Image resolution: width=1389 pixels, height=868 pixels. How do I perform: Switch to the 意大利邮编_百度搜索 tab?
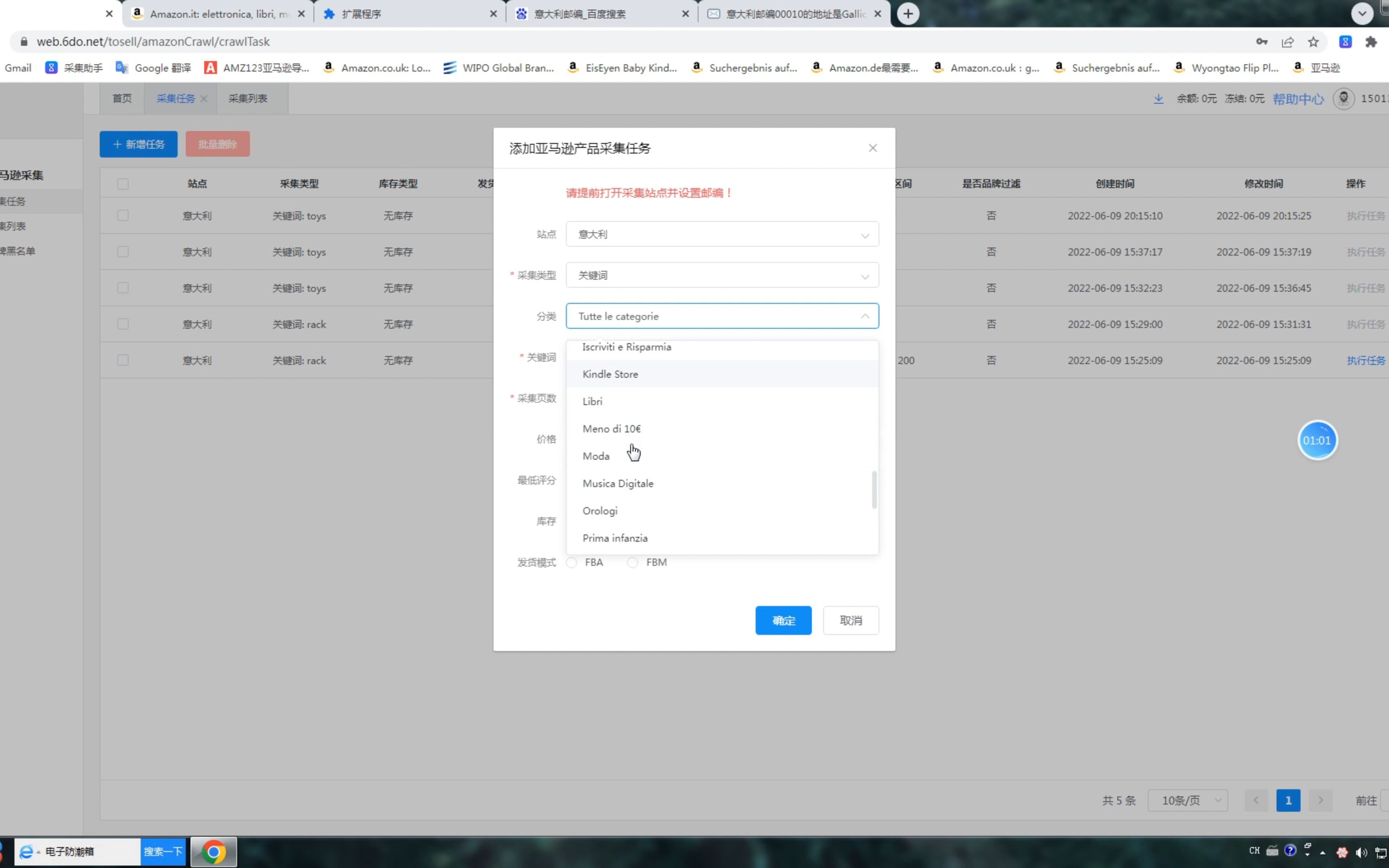602,14
